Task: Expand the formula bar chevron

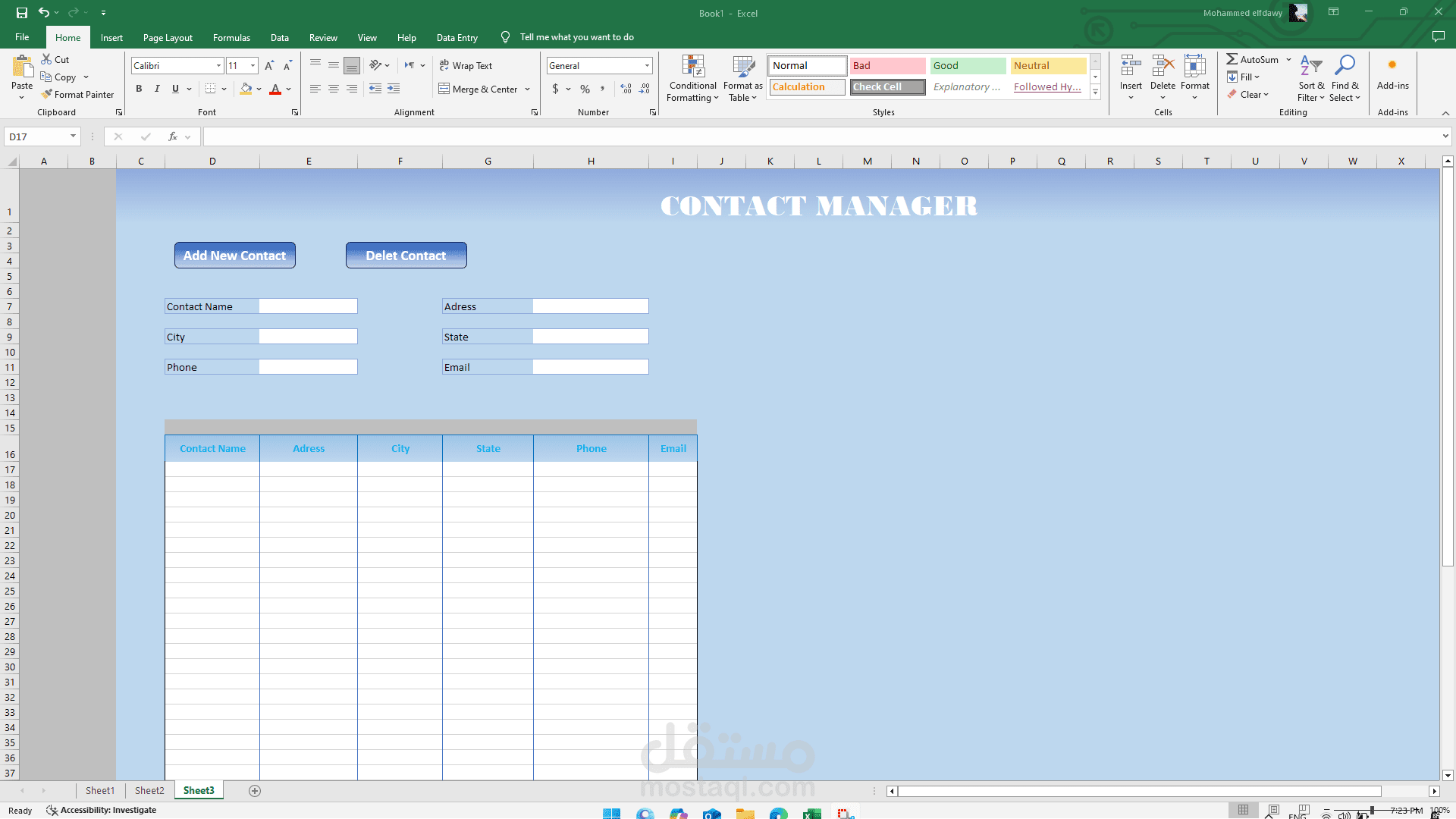Action: [x=1445, y=136]
